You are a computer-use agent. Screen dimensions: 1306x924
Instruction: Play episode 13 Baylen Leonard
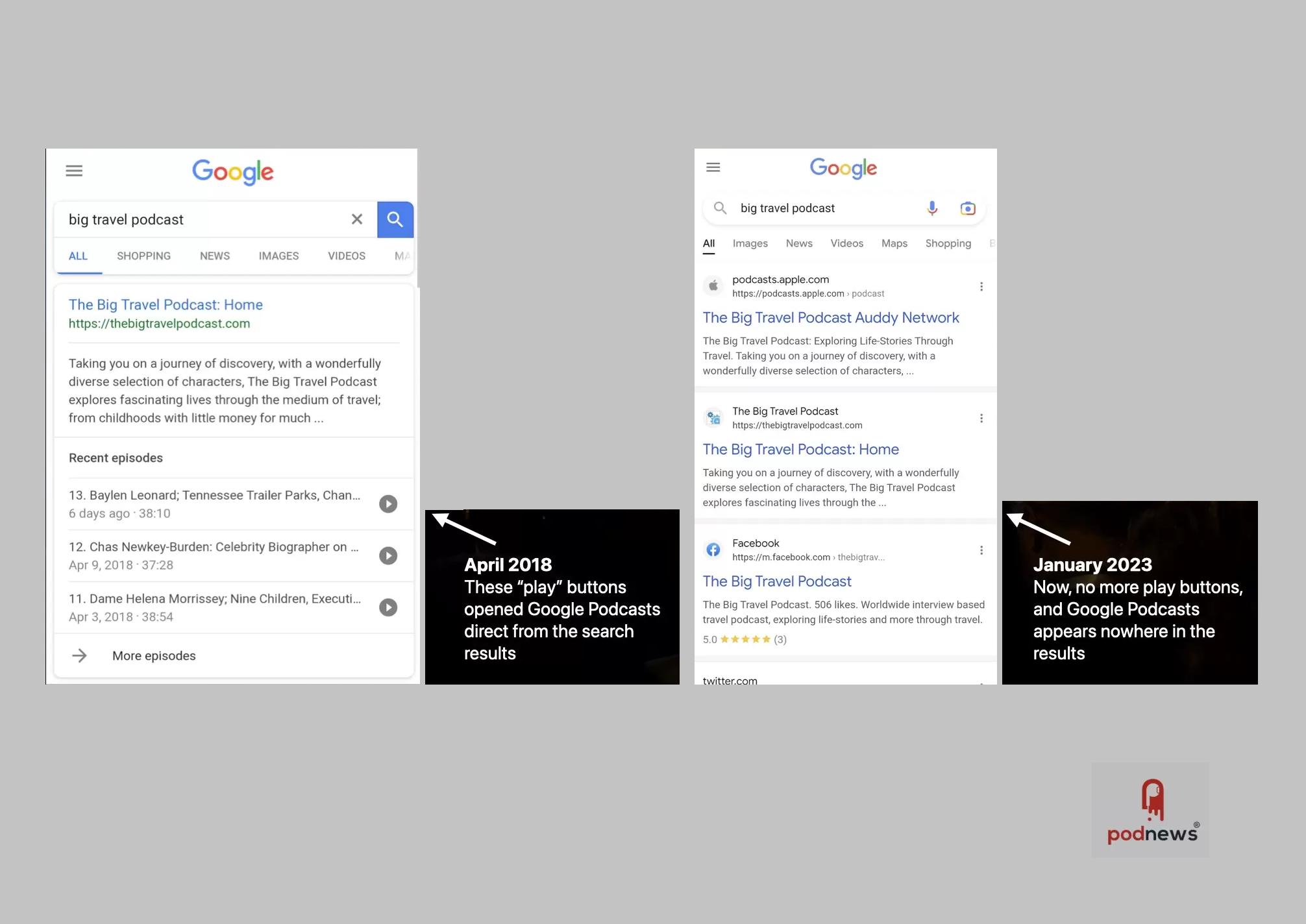point(388,504)
